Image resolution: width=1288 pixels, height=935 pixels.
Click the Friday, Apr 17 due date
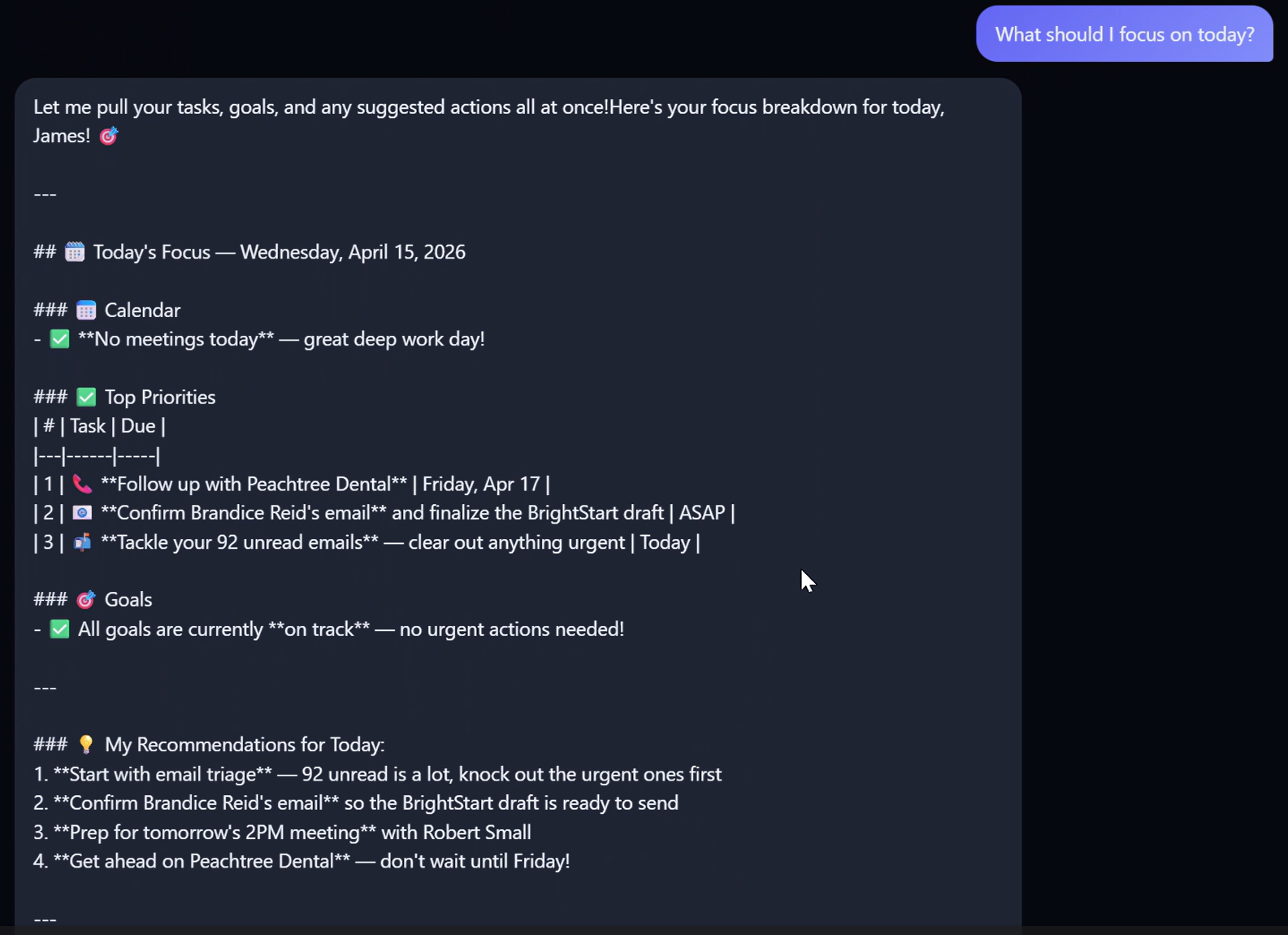pyautogui.click(x=481, y=484)
